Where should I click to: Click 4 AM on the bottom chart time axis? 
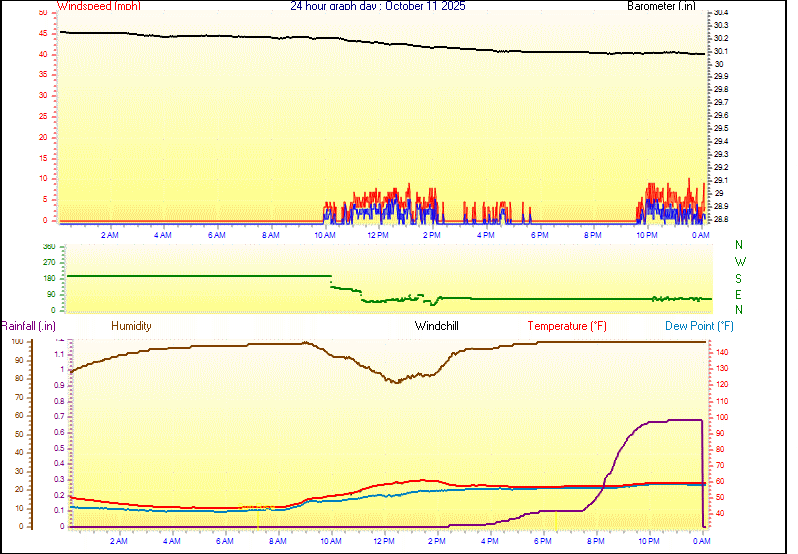pos(171,541)
